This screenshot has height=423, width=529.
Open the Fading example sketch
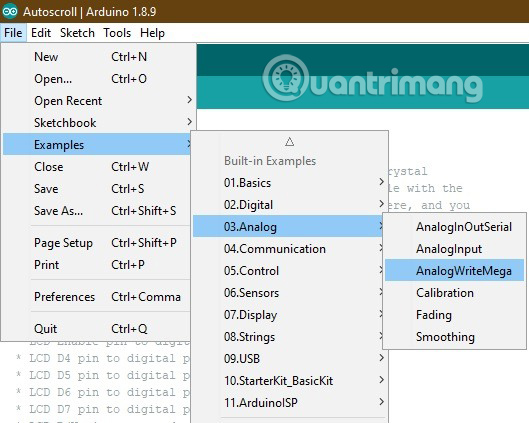[x=454, y=314]
